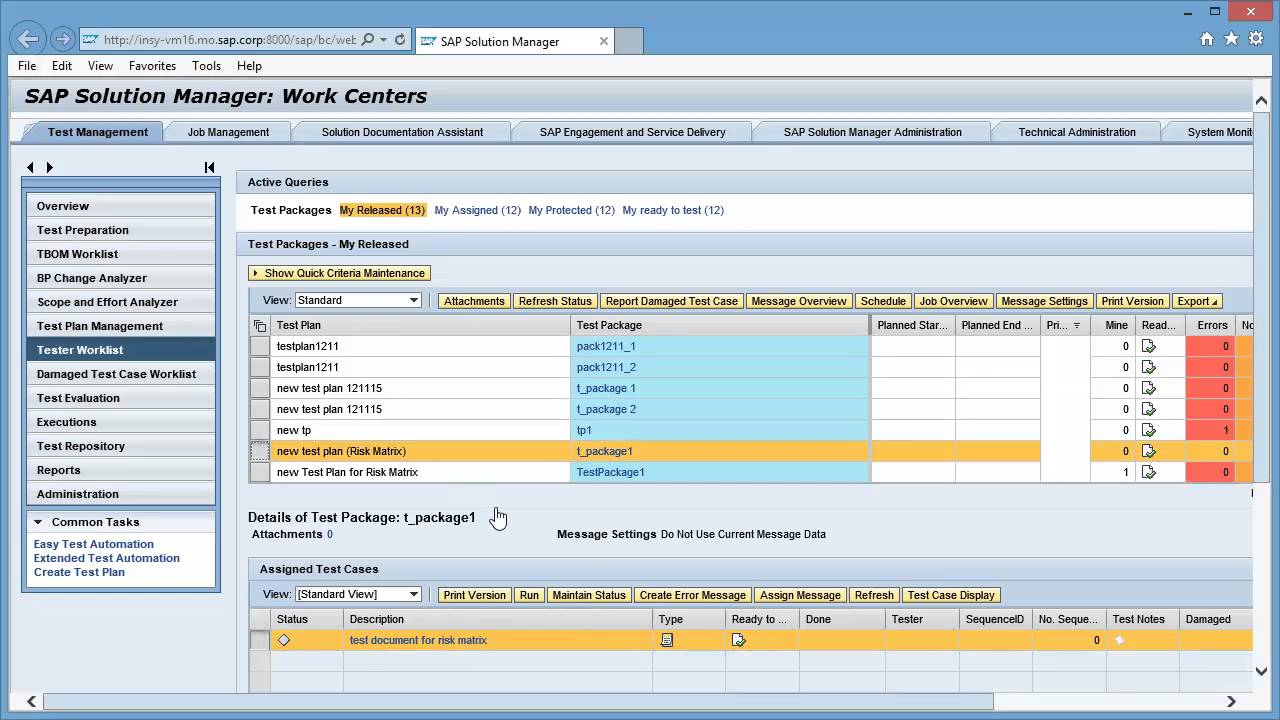
Task: Click the page refresh icon in address bar
Action: pyautogui.click(x=399, y=40)
